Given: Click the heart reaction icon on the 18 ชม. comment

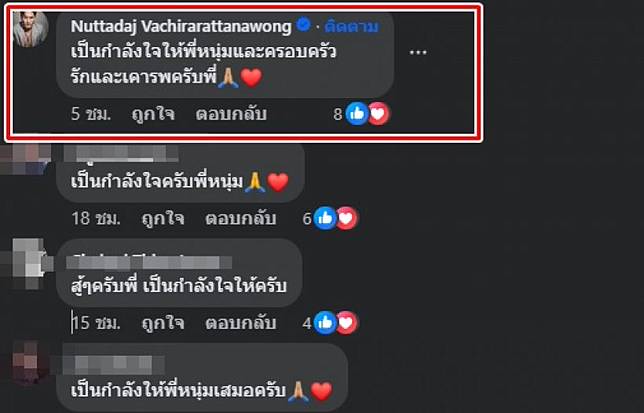Looking at the screenshot, I should point(347,218).
